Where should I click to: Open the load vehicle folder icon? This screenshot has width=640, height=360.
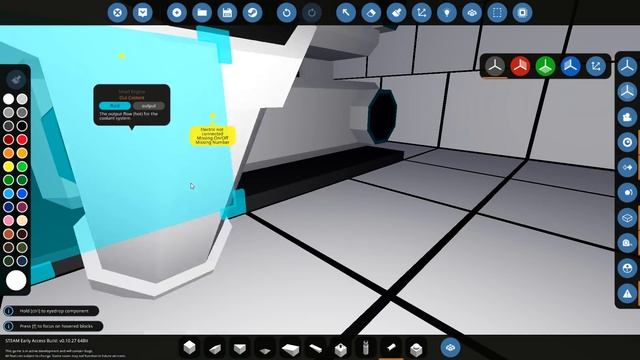202,13
